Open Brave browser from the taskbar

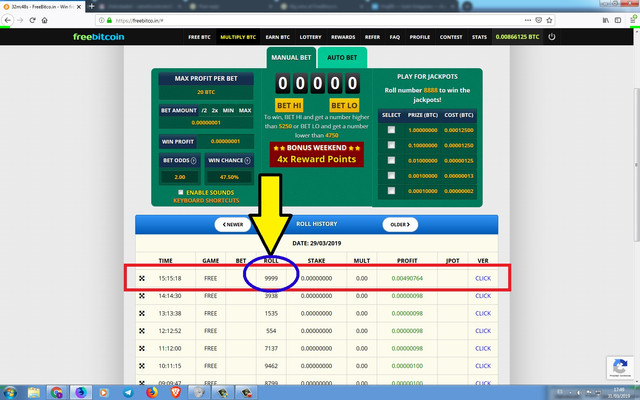click(x=176, y=393)
